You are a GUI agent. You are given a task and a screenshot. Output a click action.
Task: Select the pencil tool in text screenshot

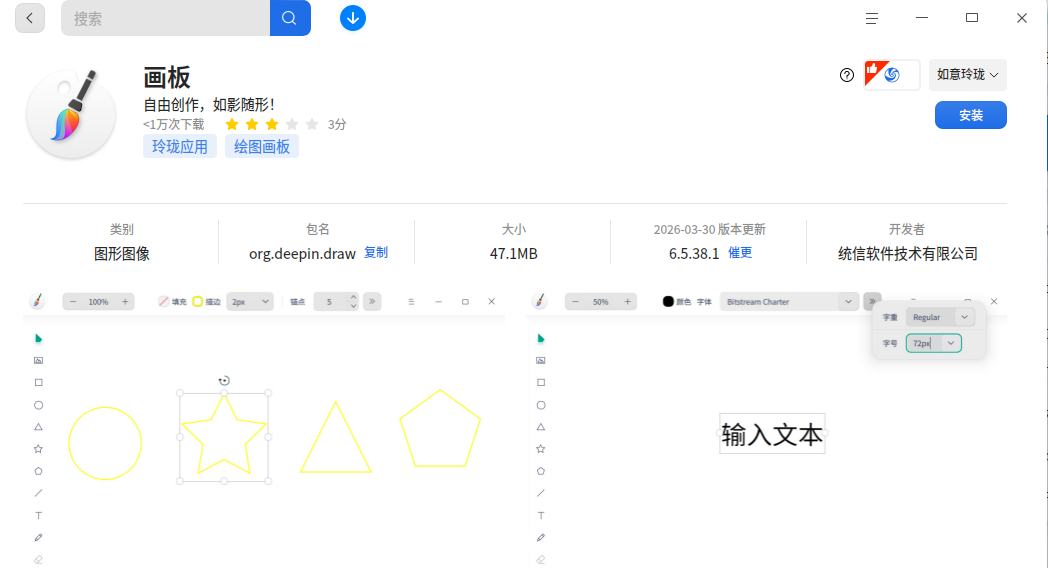541,537
